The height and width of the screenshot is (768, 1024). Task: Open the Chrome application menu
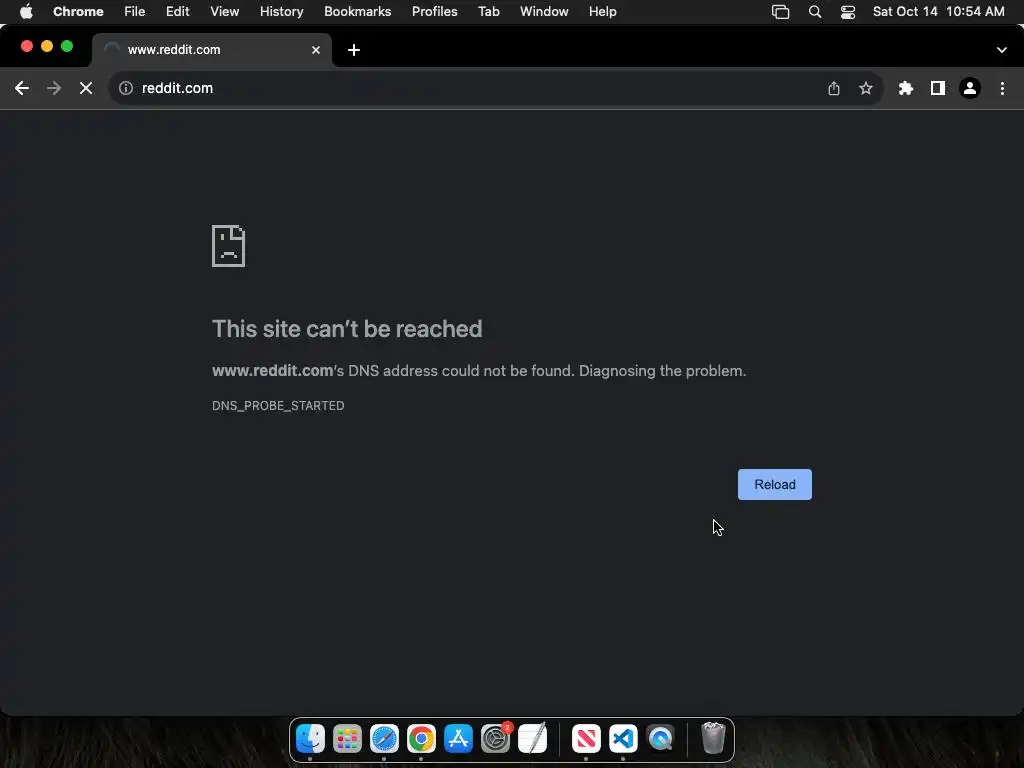pyautogui.click(x=78, y=12)
